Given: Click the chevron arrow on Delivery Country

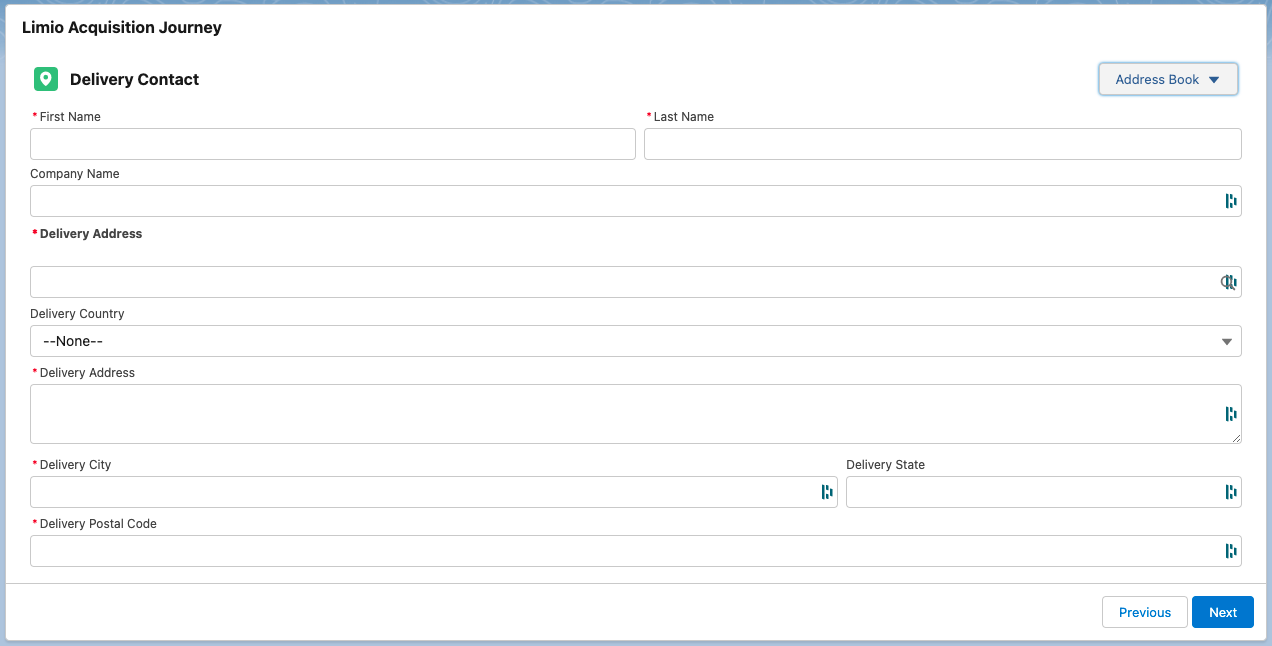Looking at the screenshot, I should pyautogui.click(x=1226, y=341).
